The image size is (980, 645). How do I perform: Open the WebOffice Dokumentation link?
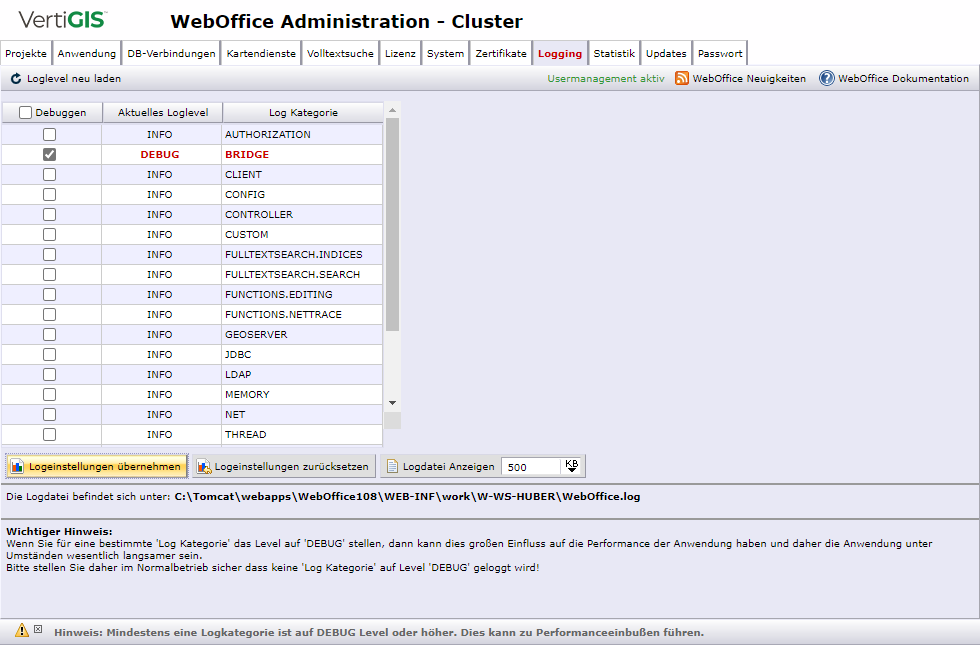point(903,79)
